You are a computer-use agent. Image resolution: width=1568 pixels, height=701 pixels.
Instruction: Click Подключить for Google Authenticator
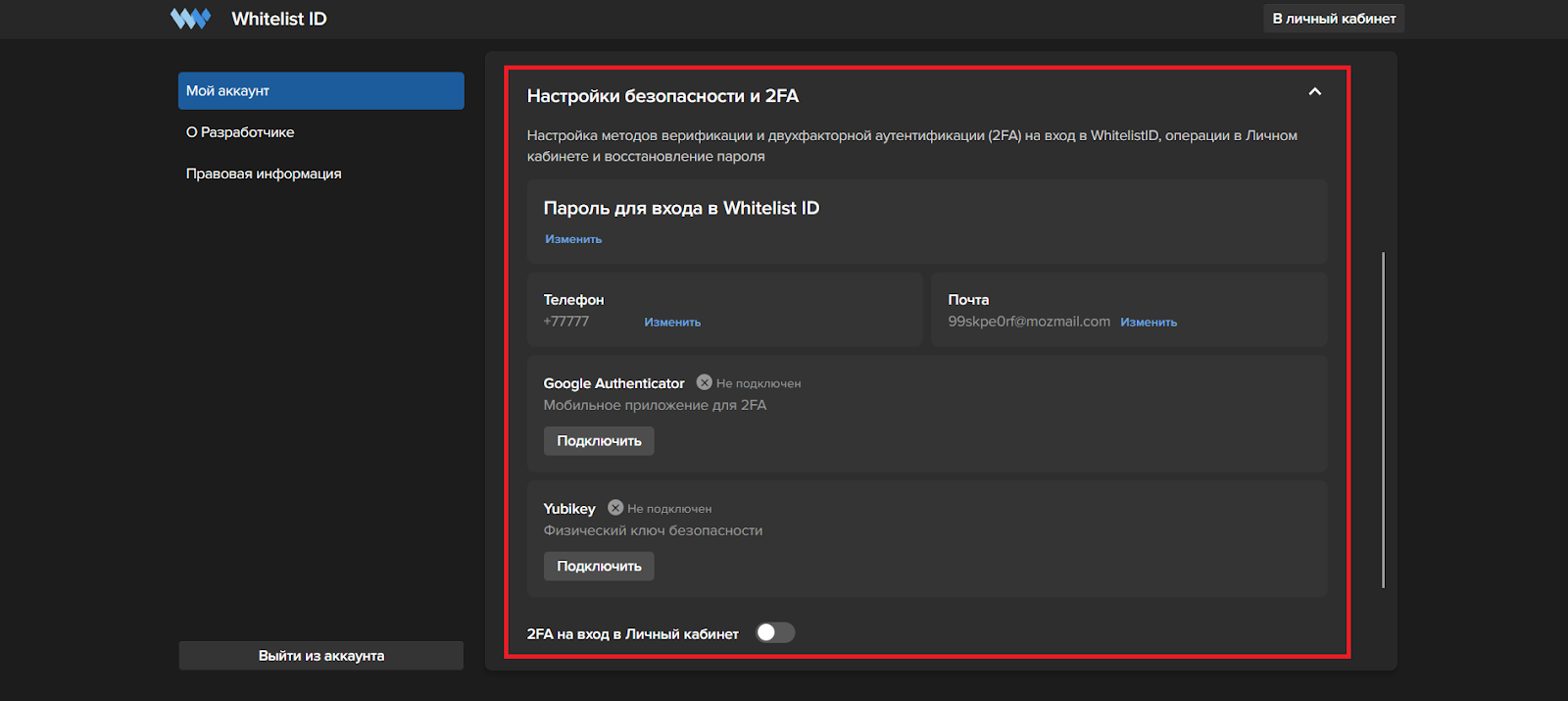pyautogui.click(x=599, y=441)
